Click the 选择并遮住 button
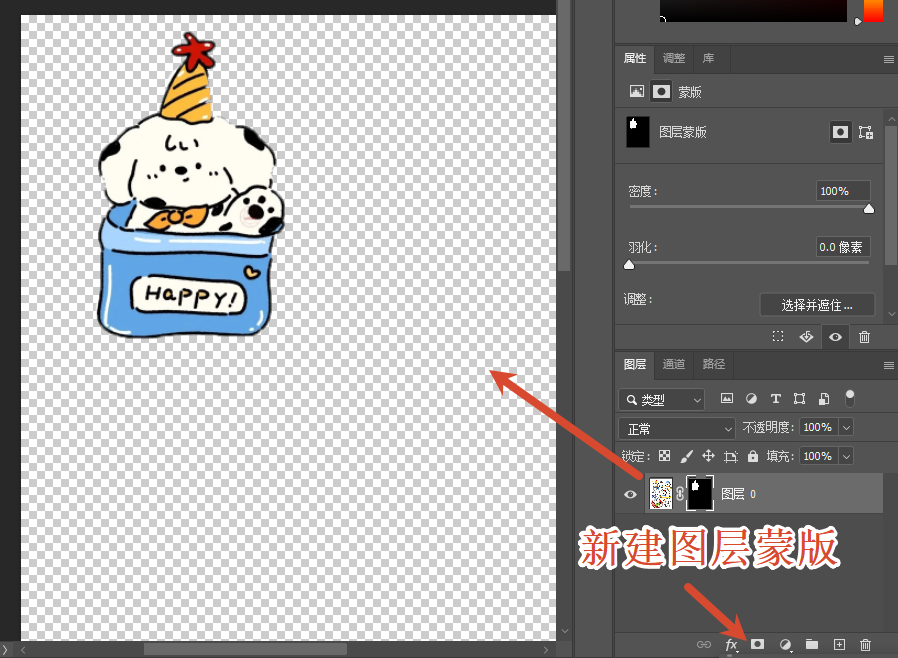Screen dimensions: 898x658 click(817, 304)
